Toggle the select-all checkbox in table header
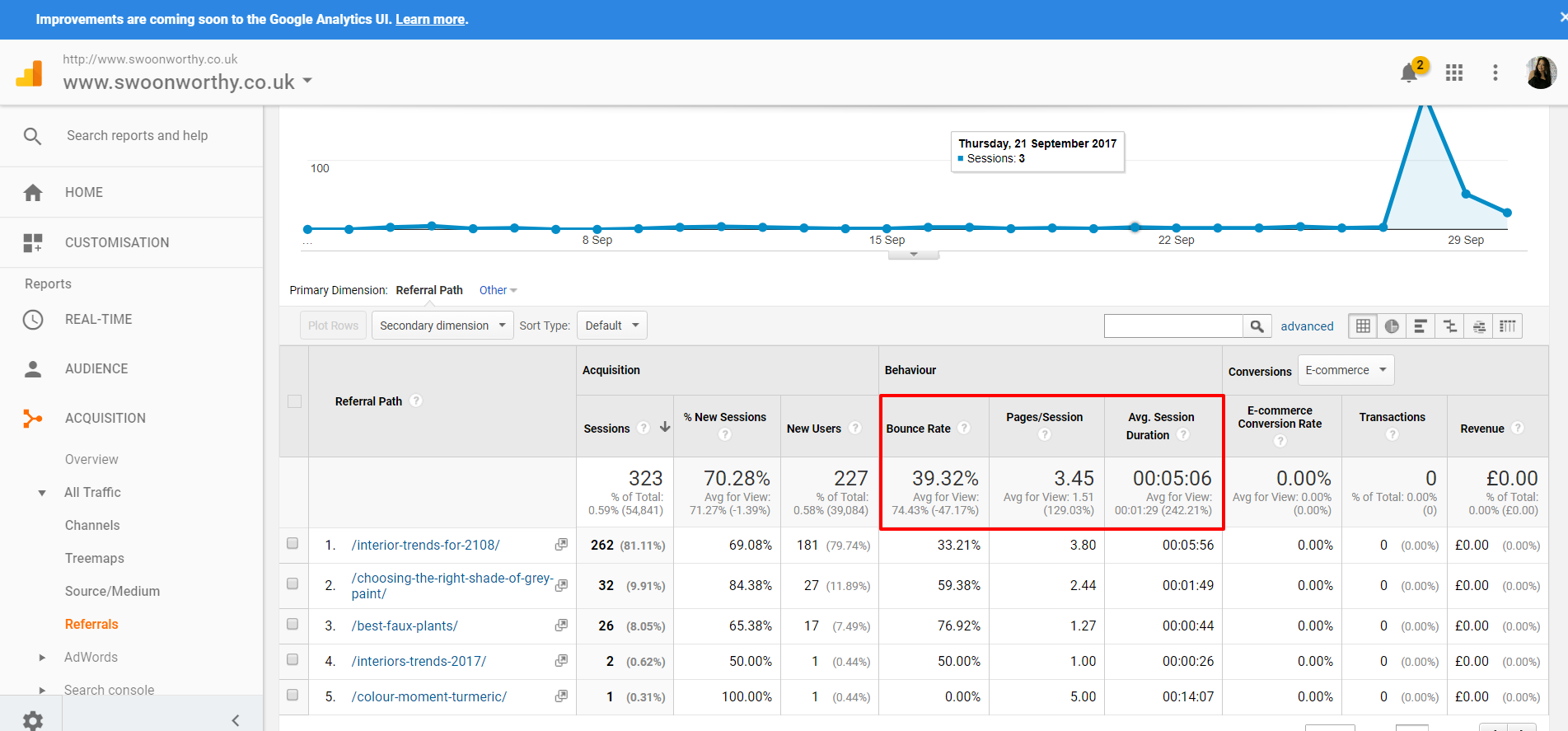This screenshot has width=1568, height=731. 294,401
